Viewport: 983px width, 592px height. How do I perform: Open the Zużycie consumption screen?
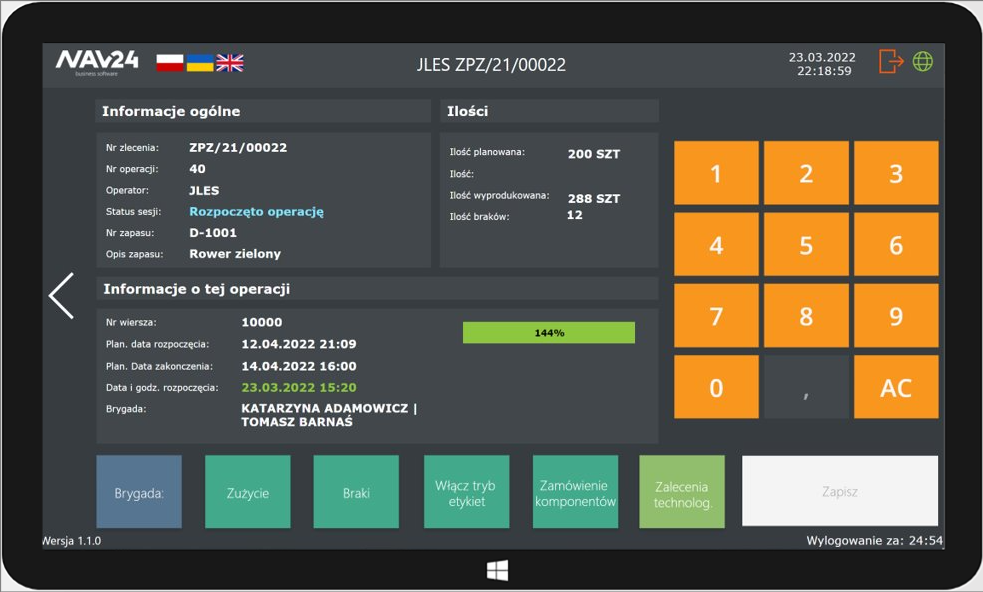248,492
